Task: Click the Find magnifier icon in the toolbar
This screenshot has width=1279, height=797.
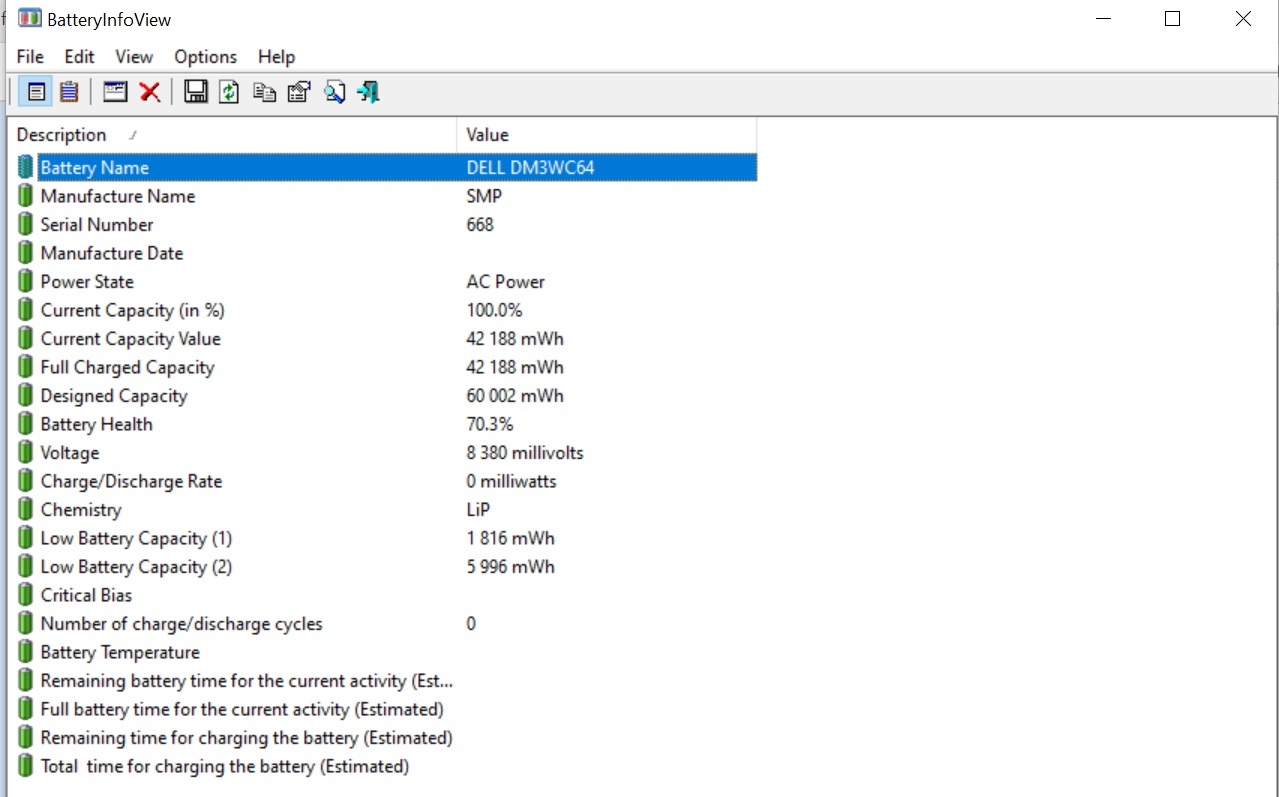Action: coord(334,93)
